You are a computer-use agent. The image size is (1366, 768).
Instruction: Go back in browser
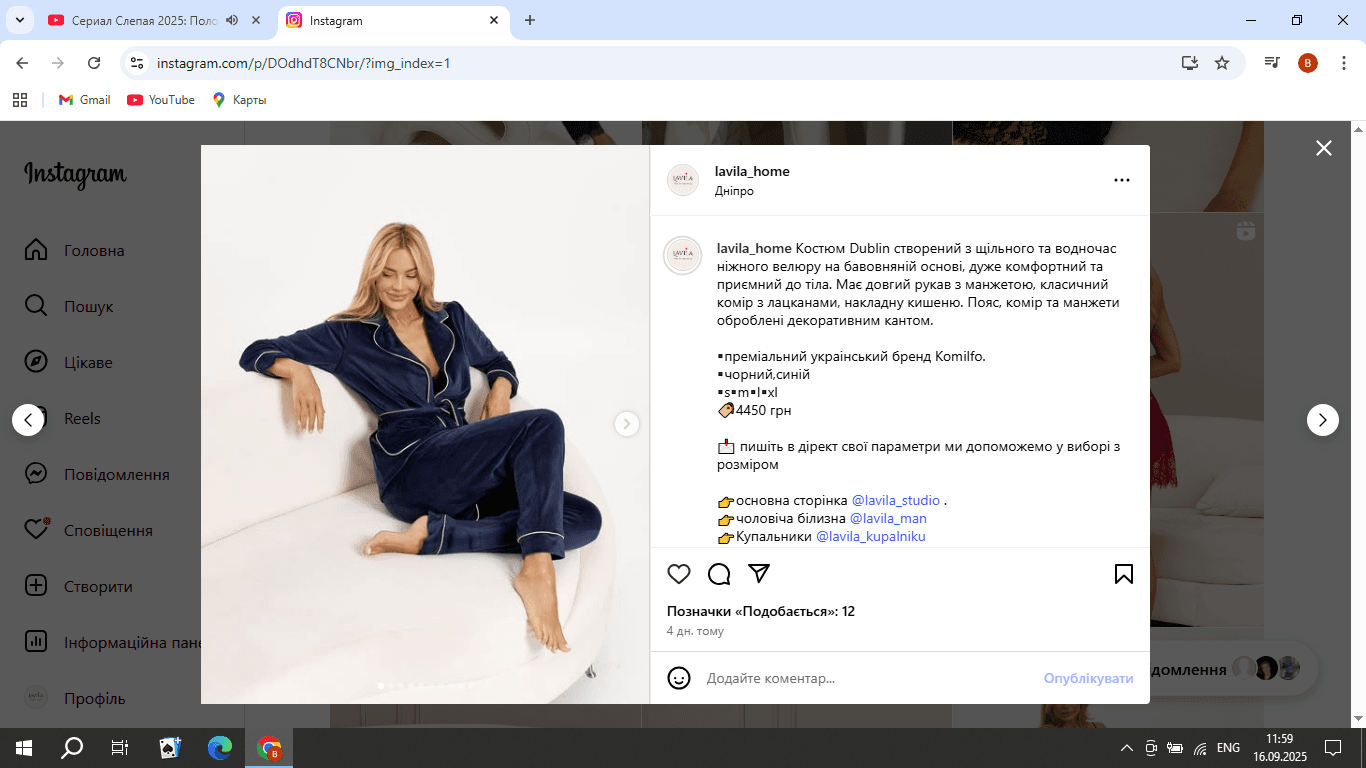[22, 63]
